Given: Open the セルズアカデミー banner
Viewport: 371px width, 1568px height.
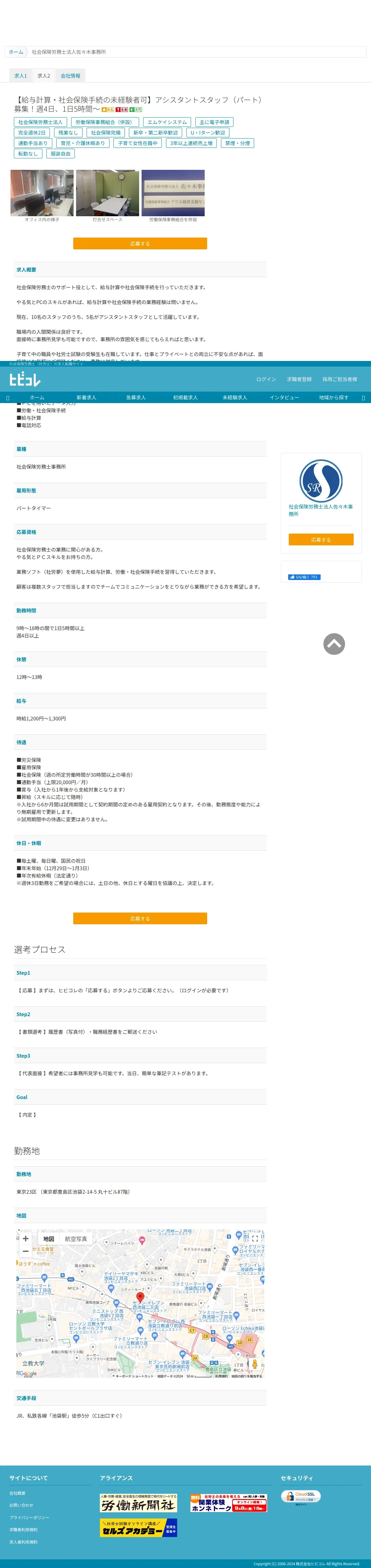Looking at the screenshot, I should (139, 1528).
